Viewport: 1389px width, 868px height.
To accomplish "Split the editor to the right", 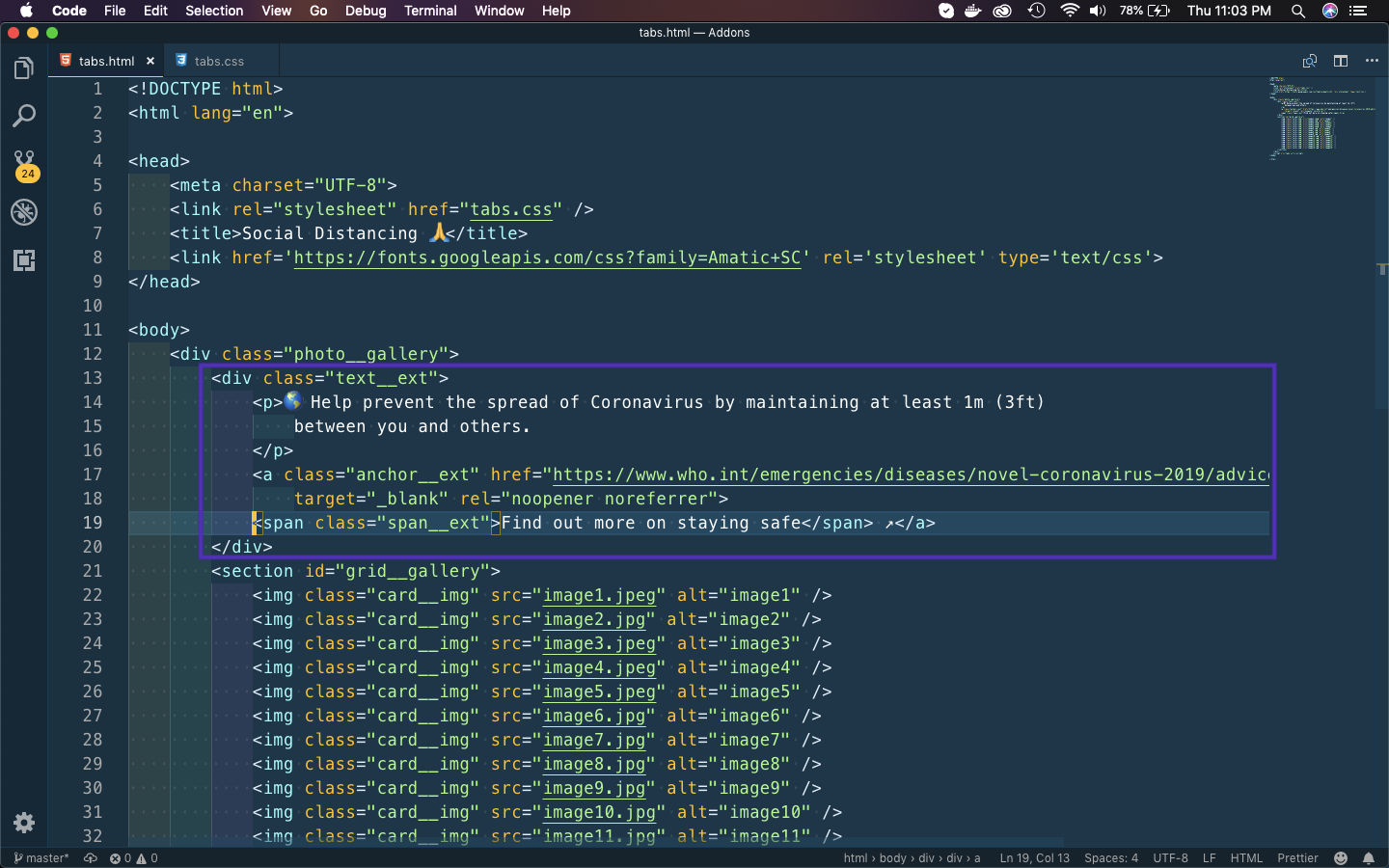I will click(x=1341, y=61).
